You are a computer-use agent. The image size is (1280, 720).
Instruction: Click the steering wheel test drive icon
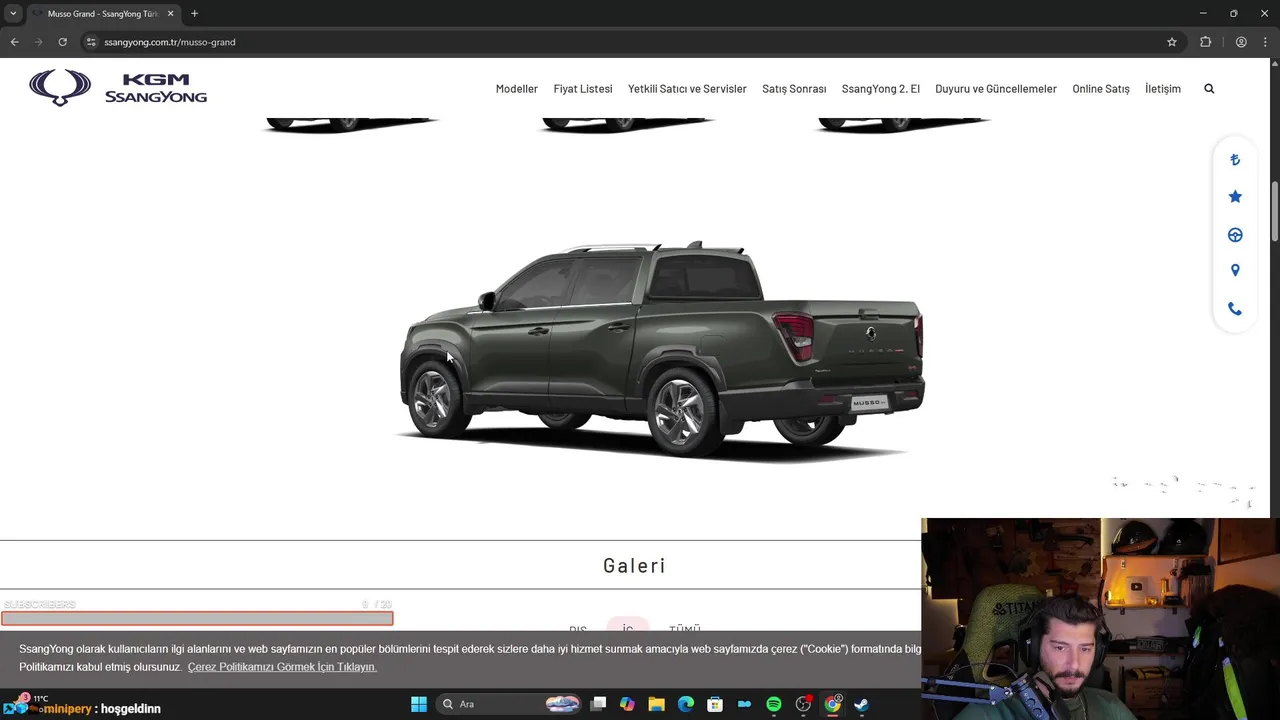pos(1235,235)
